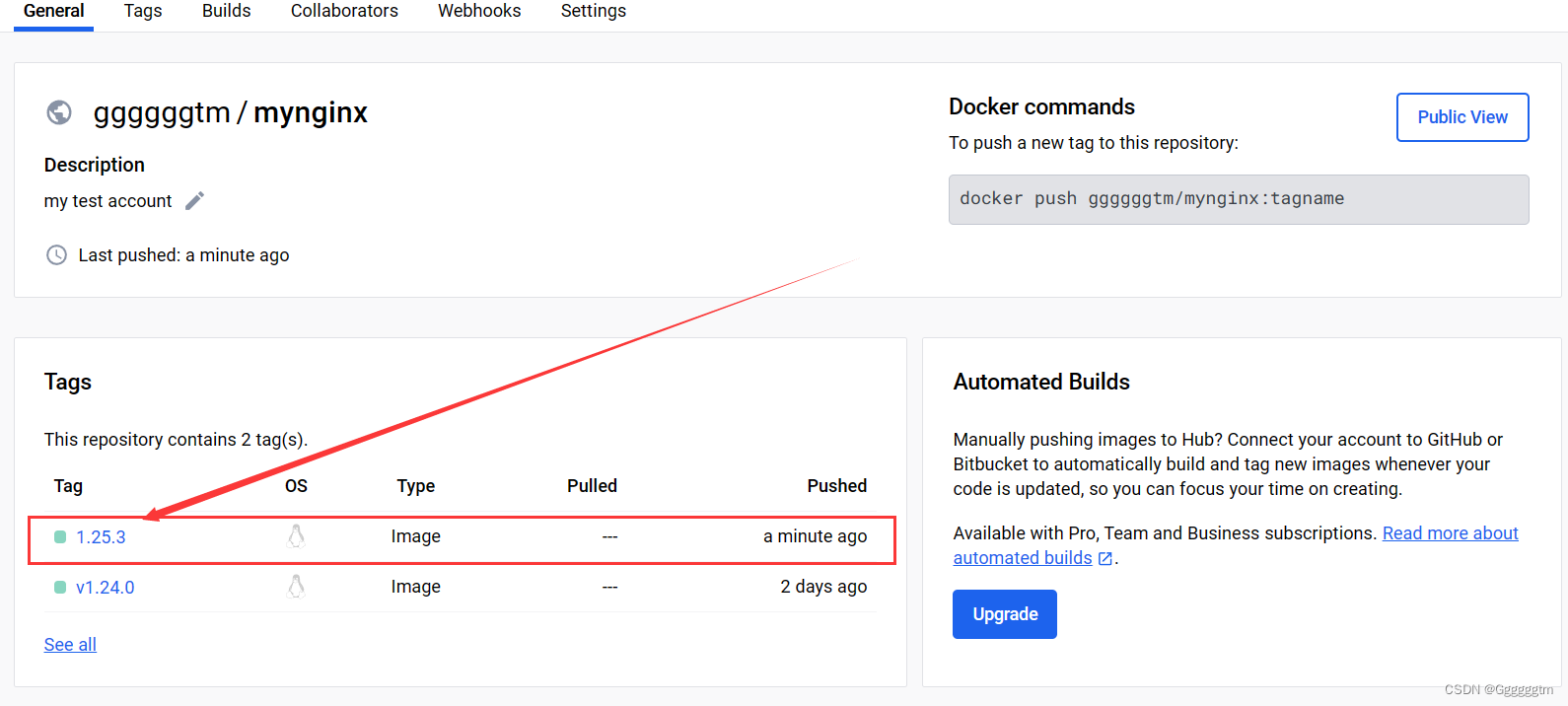Viewport: 1568px width, 706px height.
Task: Click the Linux penguin icon for tag v1.24.0
Action: coord(296,587)
